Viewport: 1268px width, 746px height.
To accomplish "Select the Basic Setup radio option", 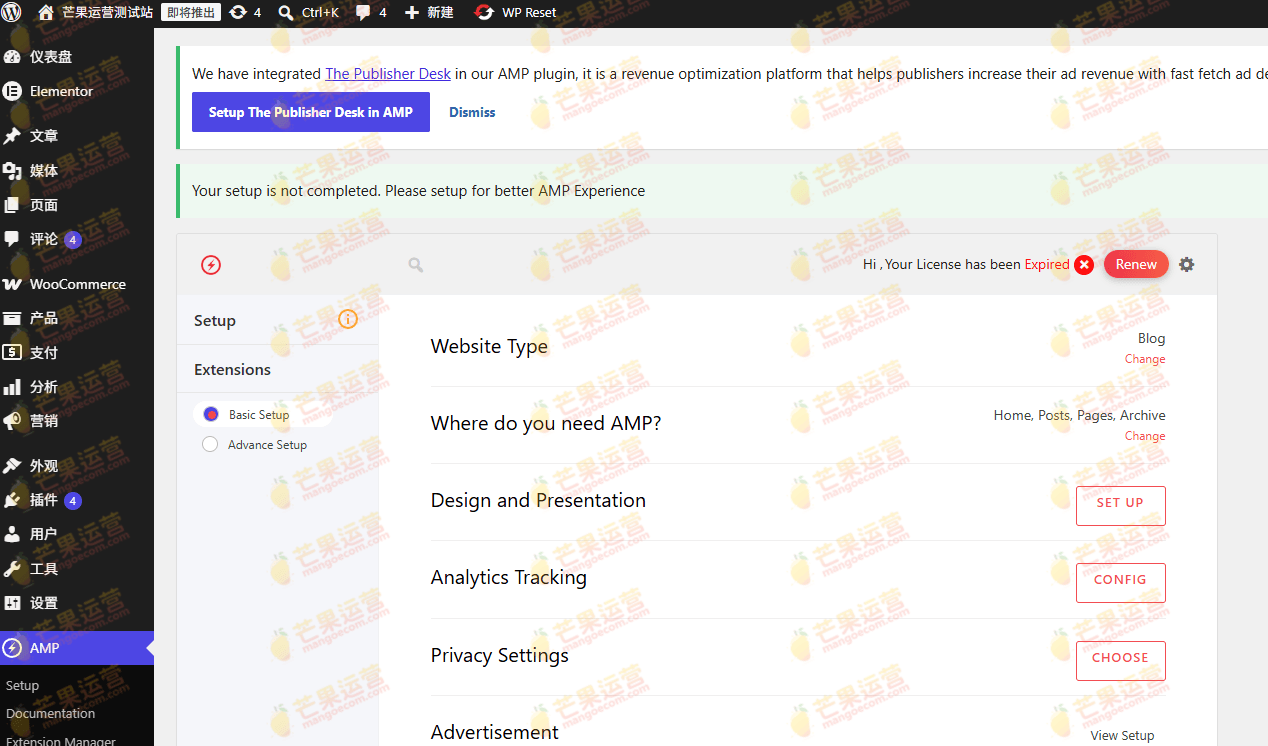I will [x=211, y=414].
